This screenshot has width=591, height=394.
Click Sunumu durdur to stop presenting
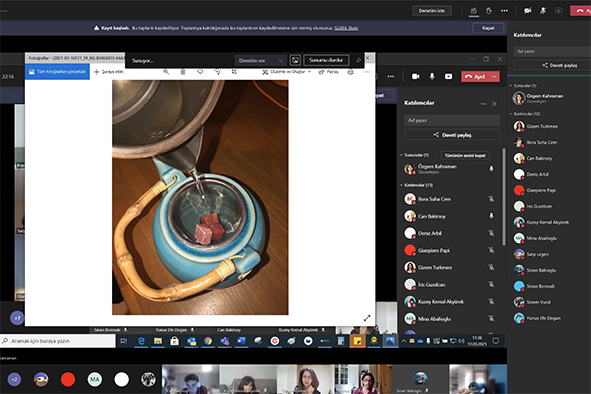[x=326, y=60]
